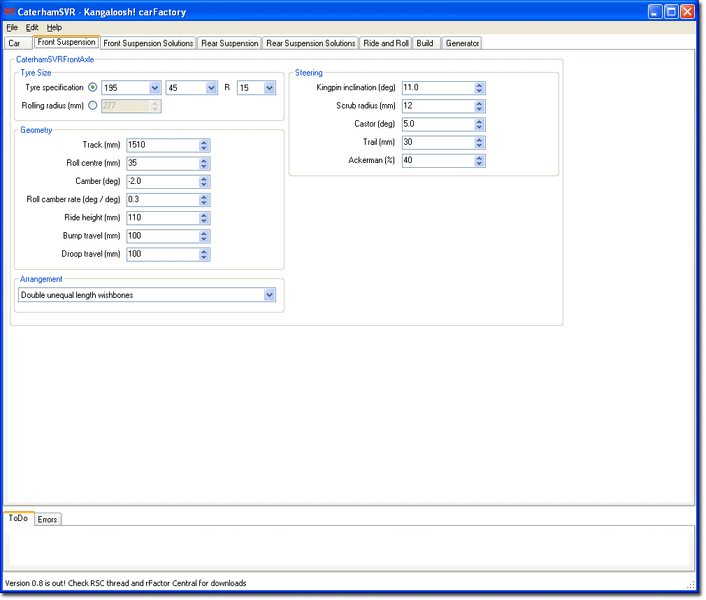This screenshot has height=600, width=706.
Task: Open the Rear Suspension tab
Action: [230, 43]
